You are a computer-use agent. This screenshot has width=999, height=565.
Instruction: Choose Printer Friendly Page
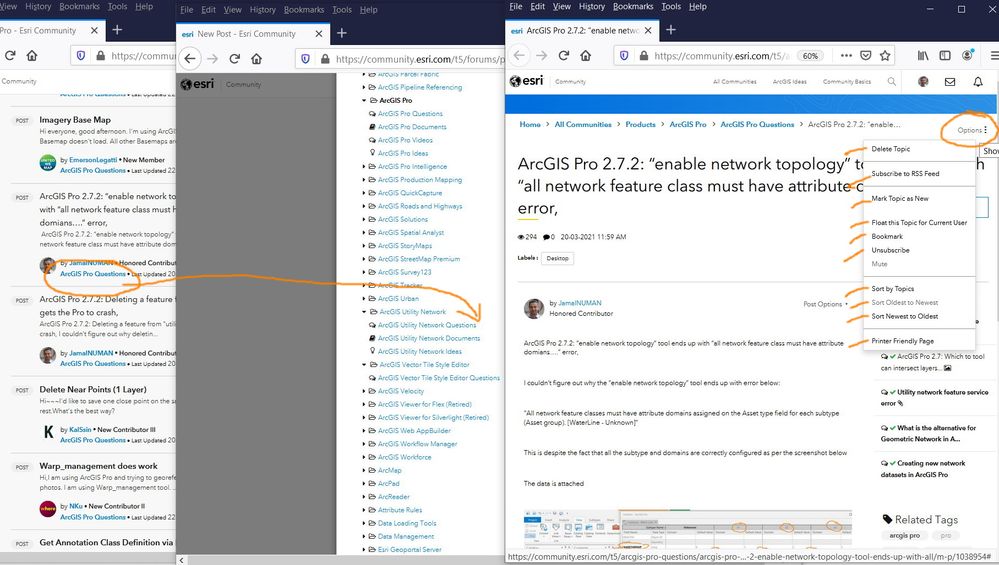(902, 341)
